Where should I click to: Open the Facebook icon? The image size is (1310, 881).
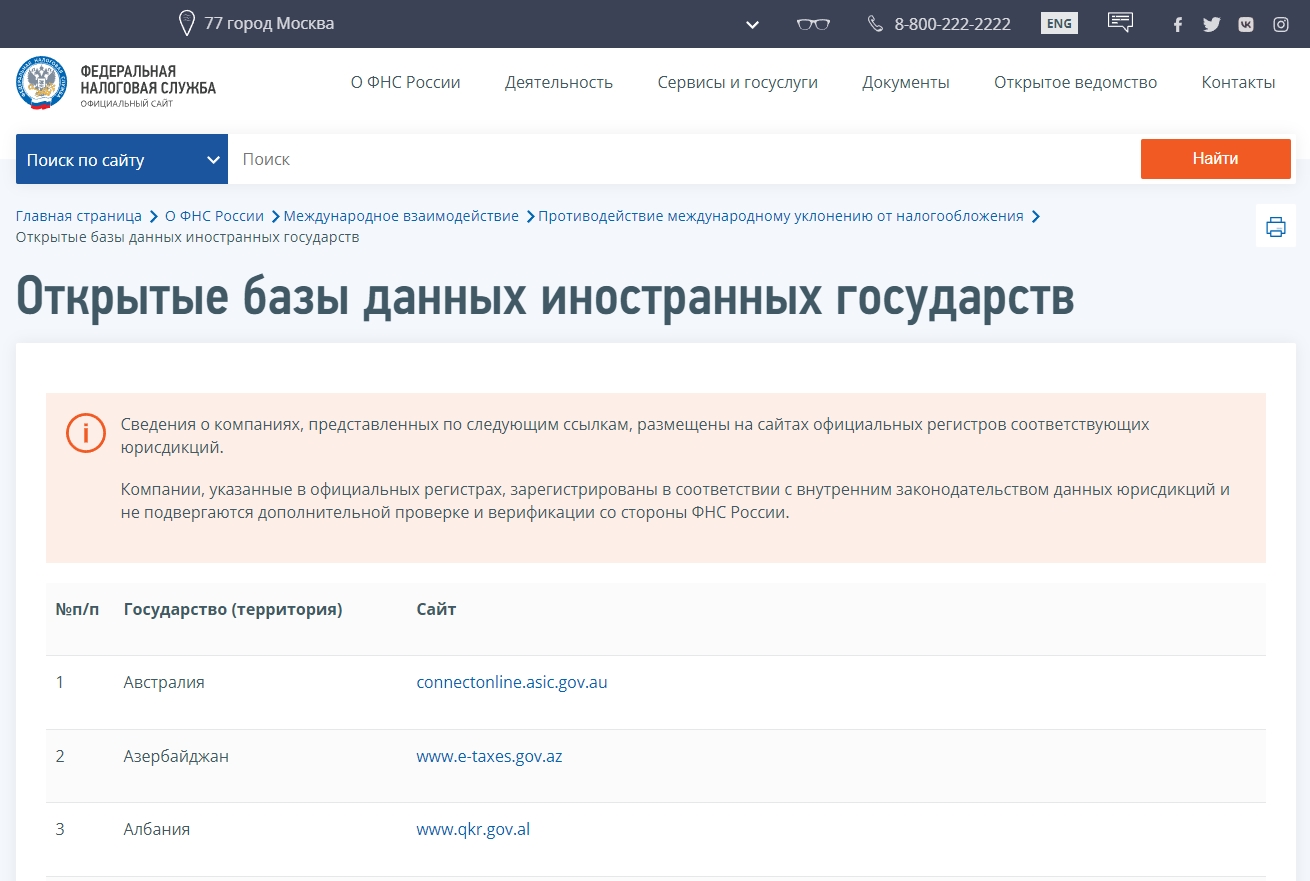(x=1178, y=24)
